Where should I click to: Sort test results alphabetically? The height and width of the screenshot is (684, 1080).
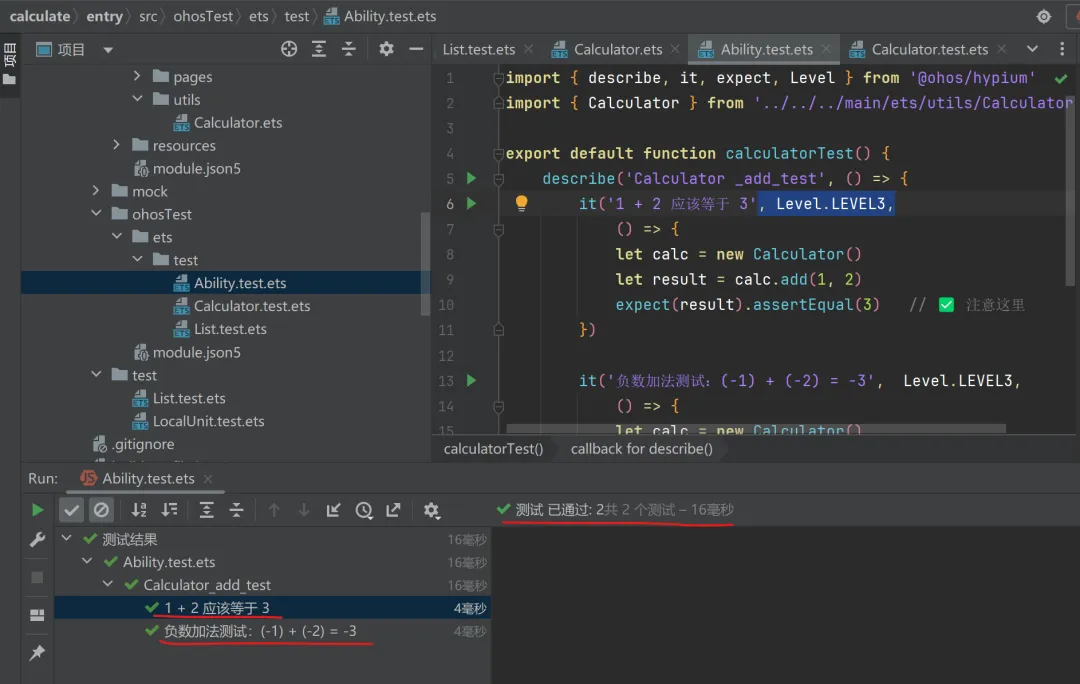click(139, 510)
